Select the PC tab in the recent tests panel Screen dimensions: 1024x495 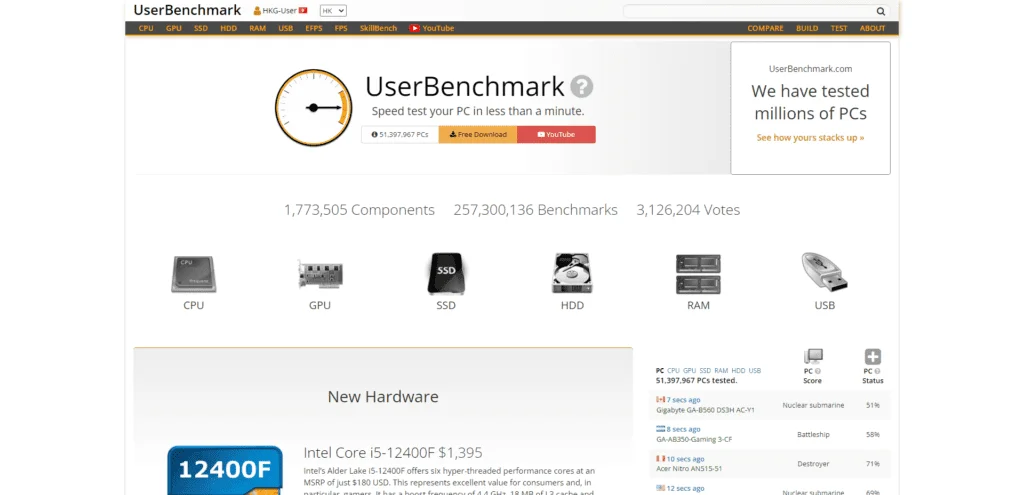point(660,370)
